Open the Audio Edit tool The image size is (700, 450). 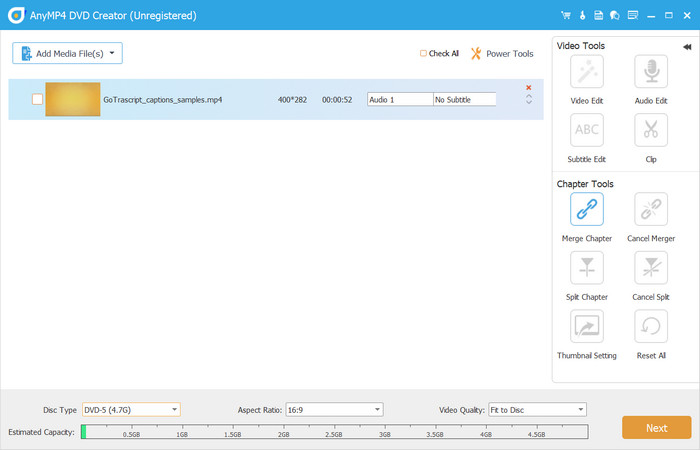click(651, 71)
